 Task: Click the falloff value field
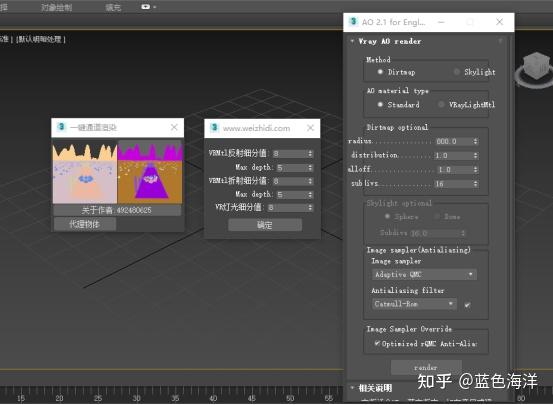[x=454, y=170]
